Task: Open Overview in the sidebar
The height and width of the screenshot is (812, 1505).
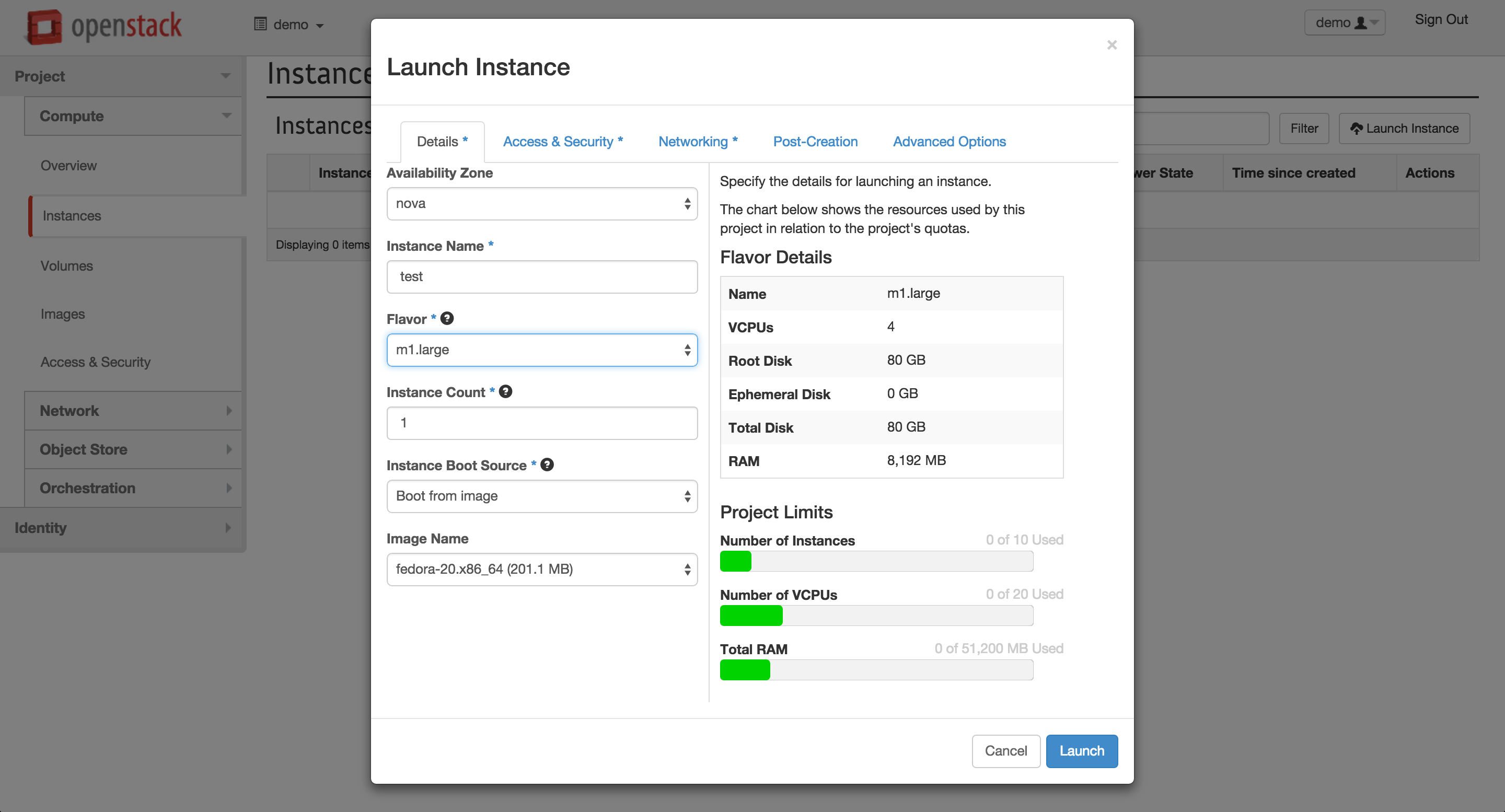Action: click(x=68, y=166)
